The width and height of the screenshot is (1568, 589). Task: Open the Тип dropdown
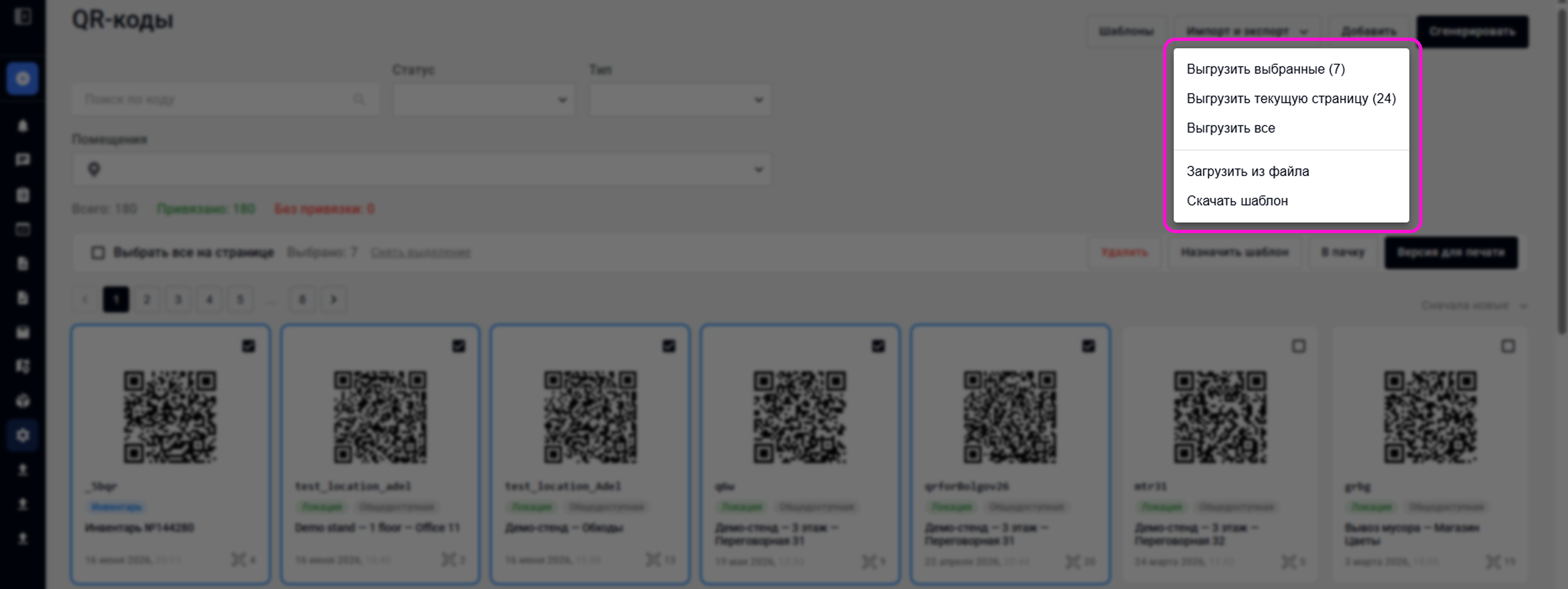pyautogui.click(x=680, y=100)
